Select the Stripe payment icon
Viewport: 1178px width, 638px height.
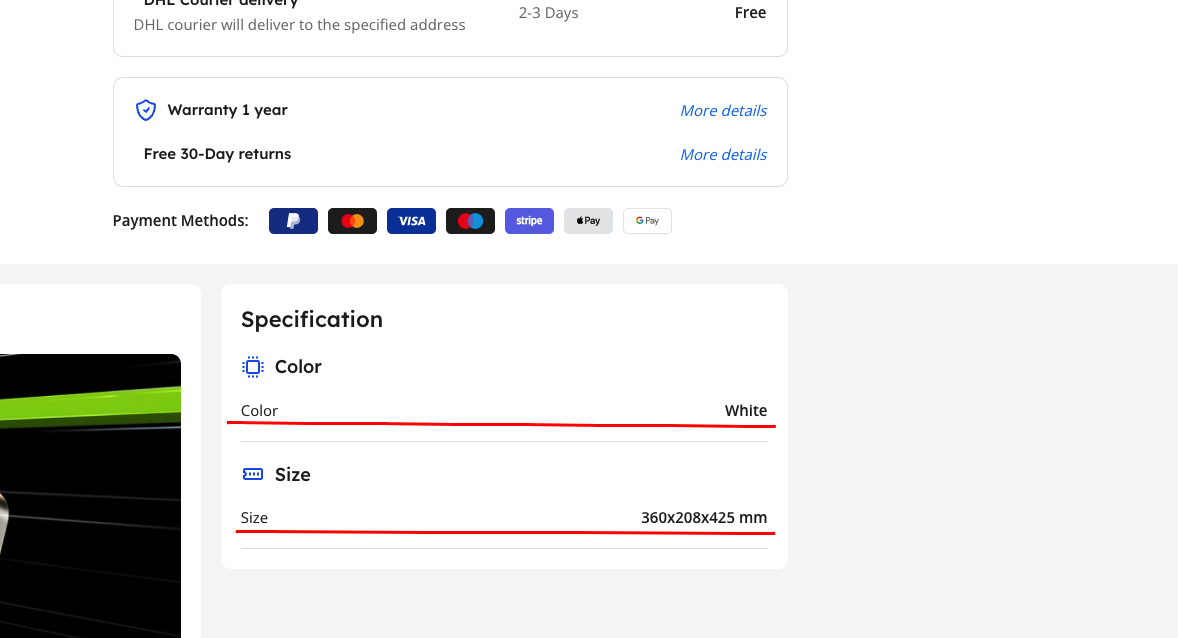[x=529, y=221]
